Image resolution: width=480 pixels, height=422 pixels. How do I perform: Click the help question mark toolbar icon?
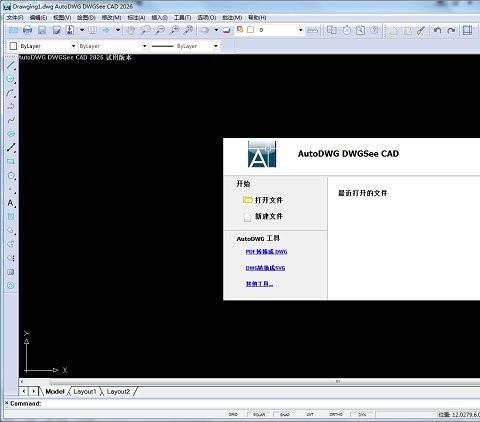(x=374, y=30)
